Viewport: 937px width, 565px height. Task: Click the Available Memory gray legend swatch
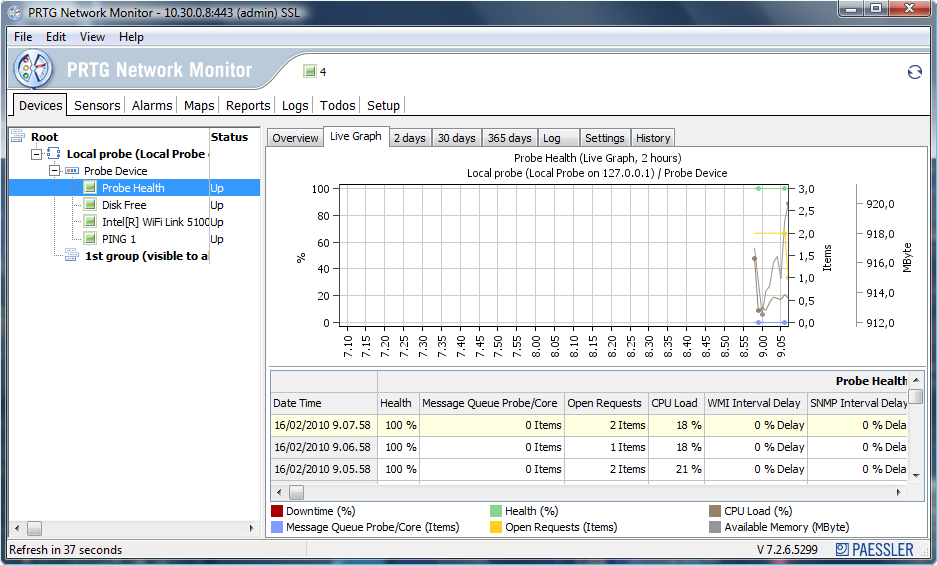tap(715, 527)
